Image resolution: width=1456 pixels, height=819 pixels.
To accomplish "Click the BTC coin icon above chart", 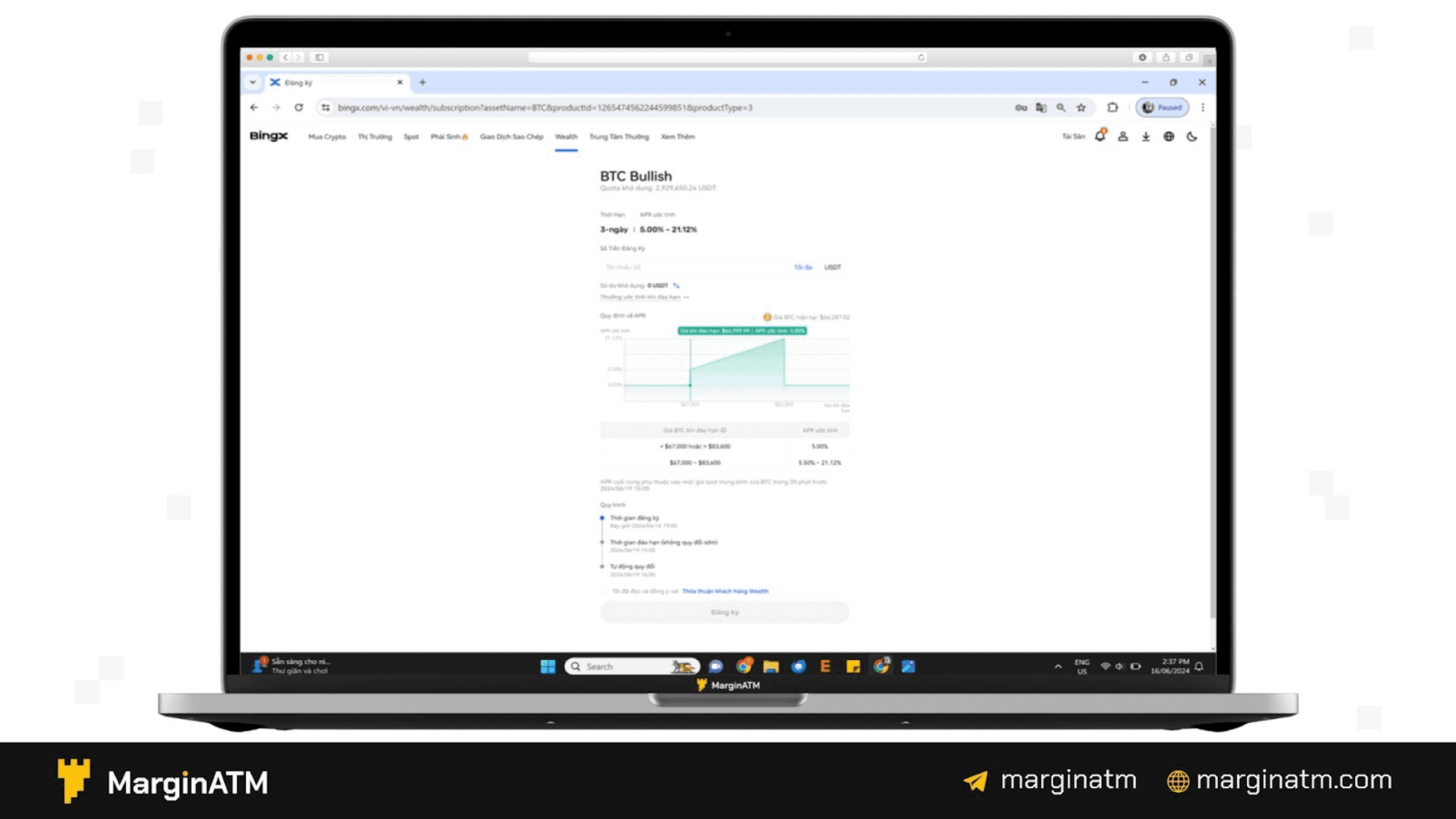I will pyautogui.click(x=767, y=317).
